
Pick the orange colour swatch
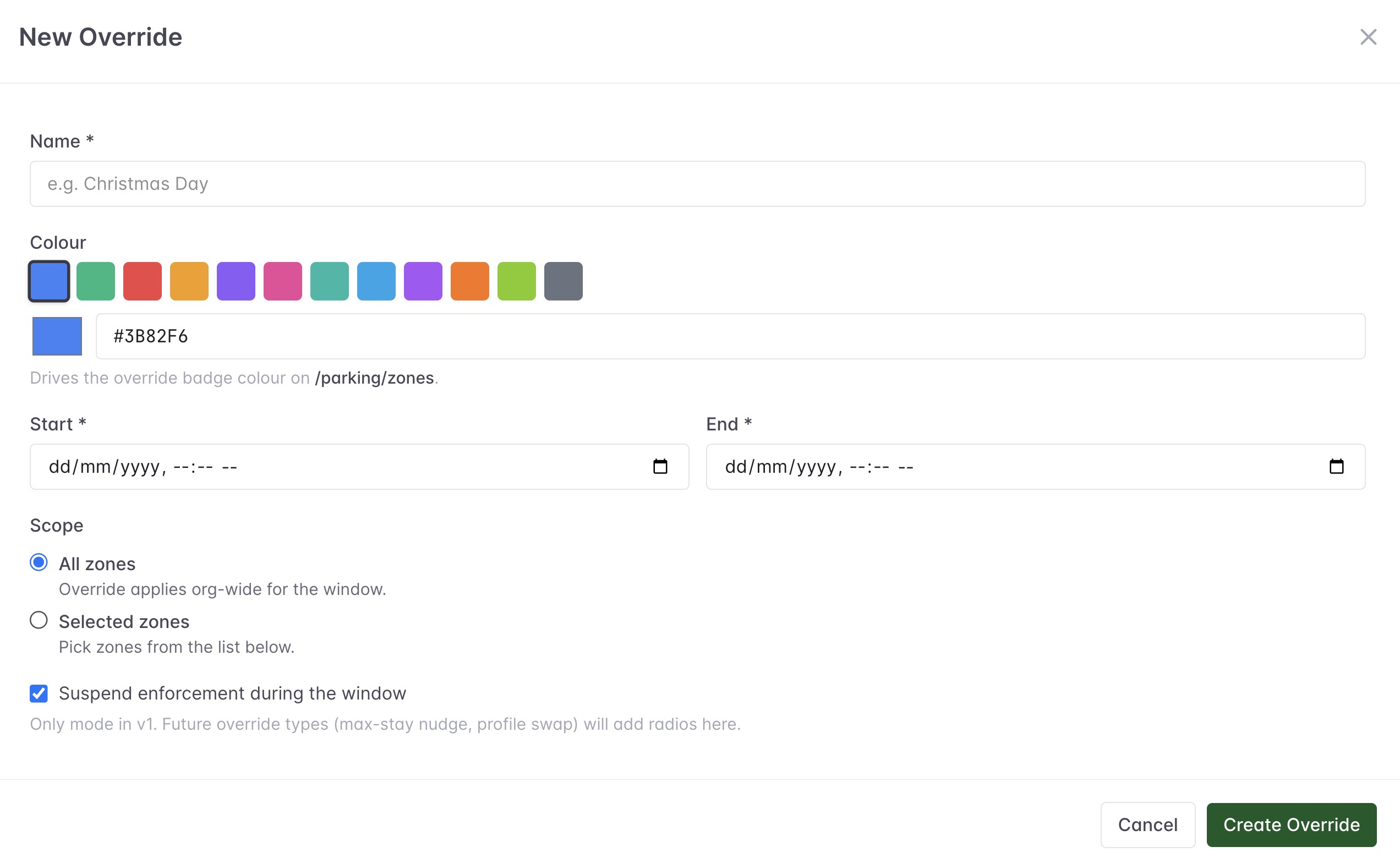click(x=471, y=281)
